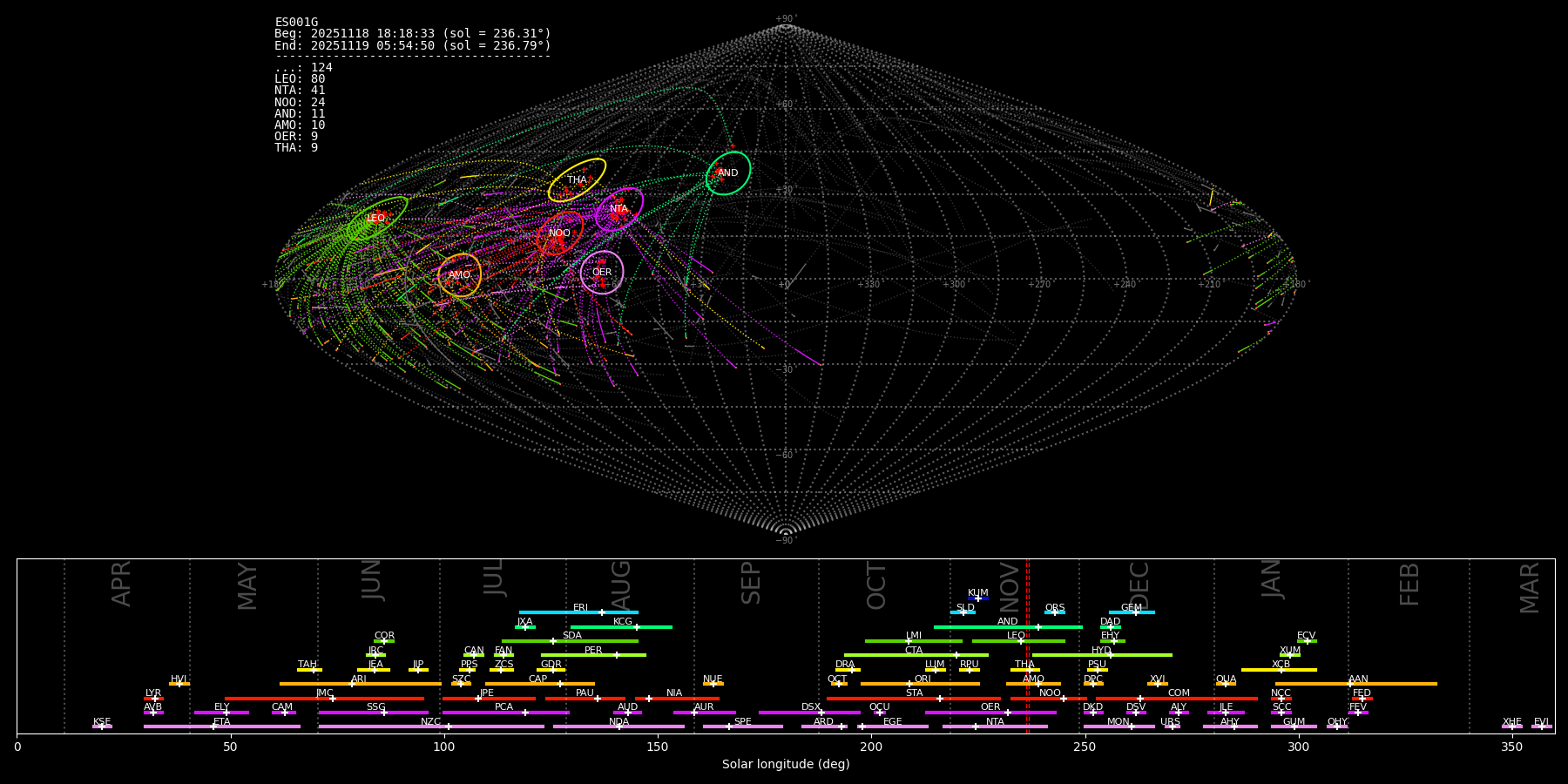
Task: Click the ERI shower bar in the timeline
Action: tap(578, 612)
